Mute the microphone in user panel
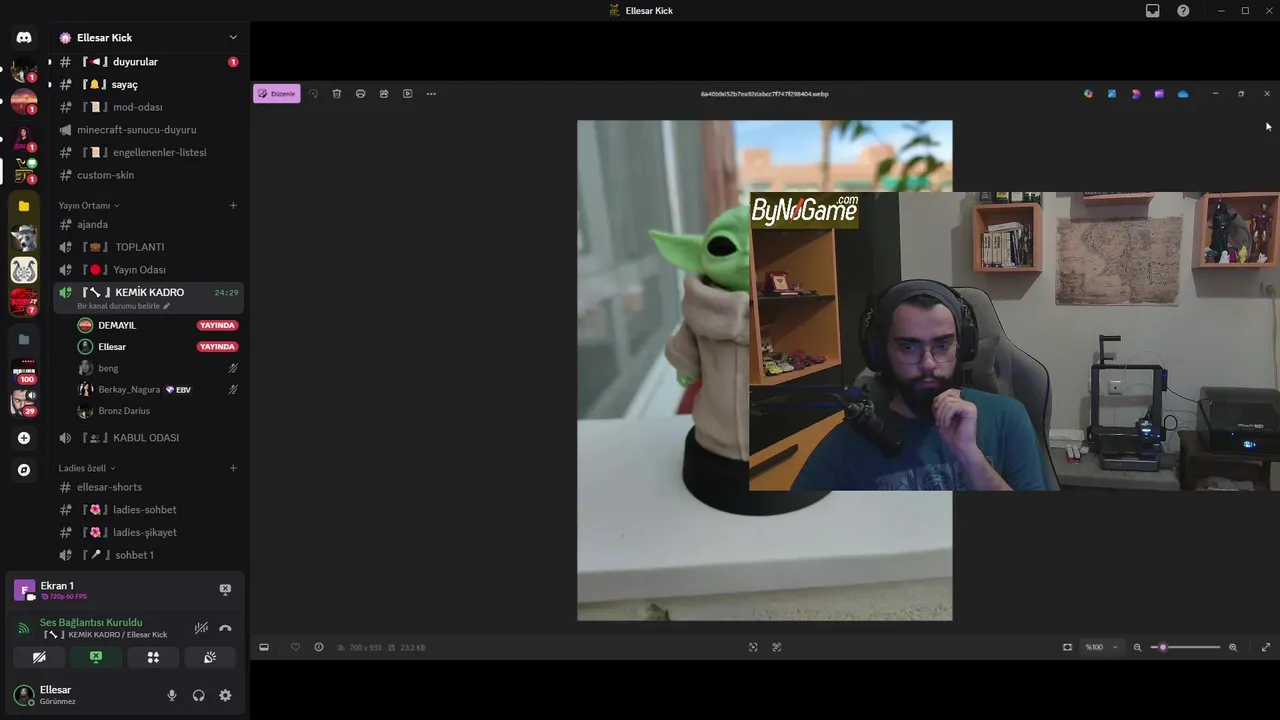 point(172,695)
